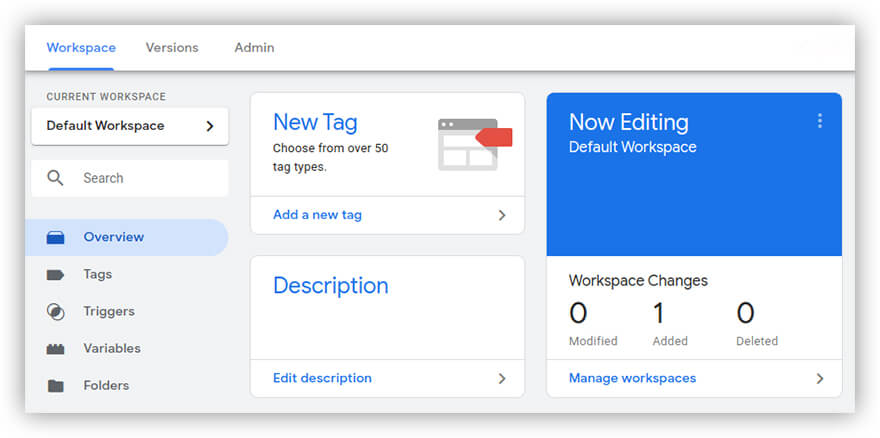
Task: Select the Workspace tab
Action: click(x=81, y=48)
